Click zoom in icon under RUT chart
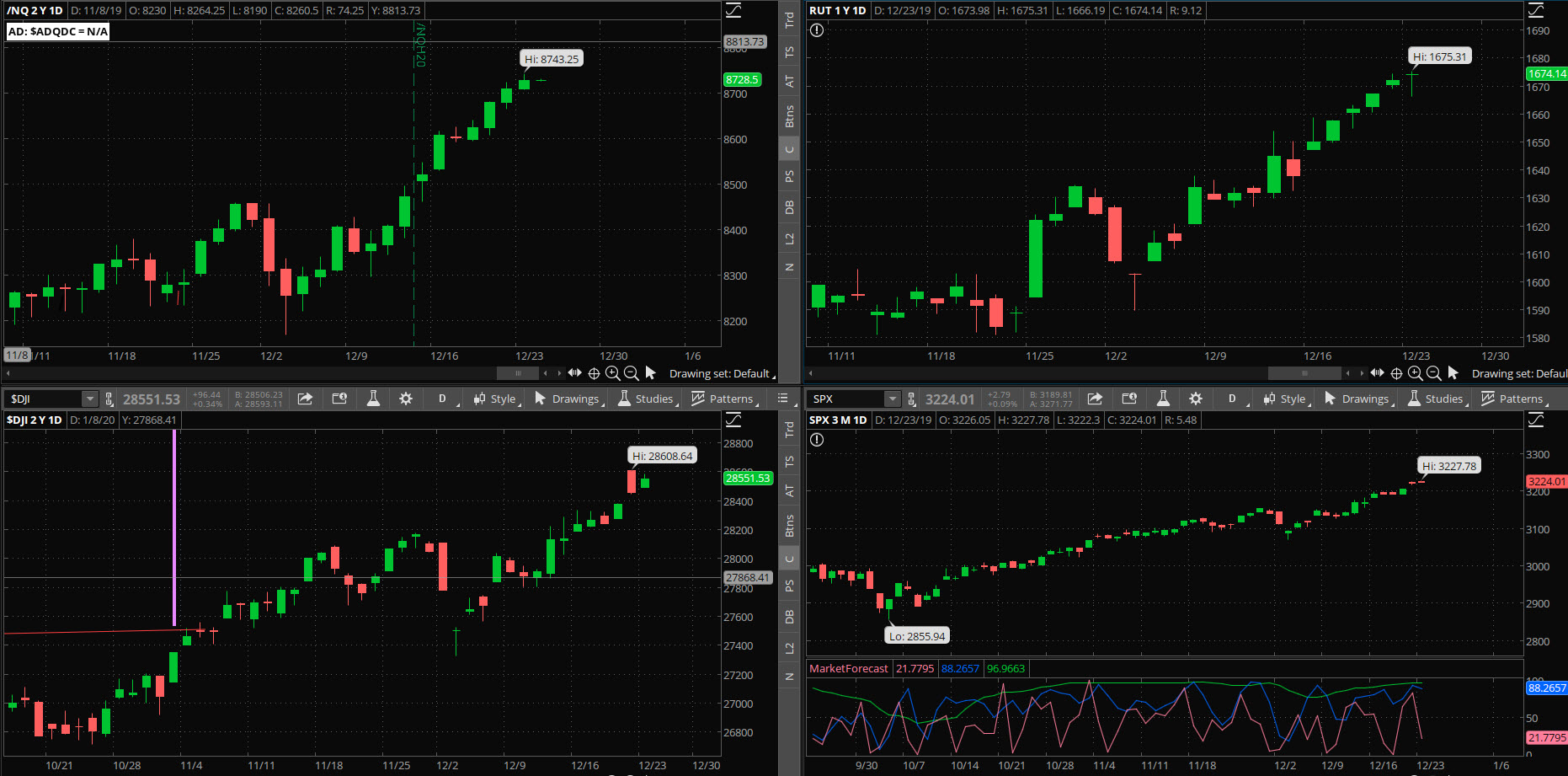 pos(1415,373)
